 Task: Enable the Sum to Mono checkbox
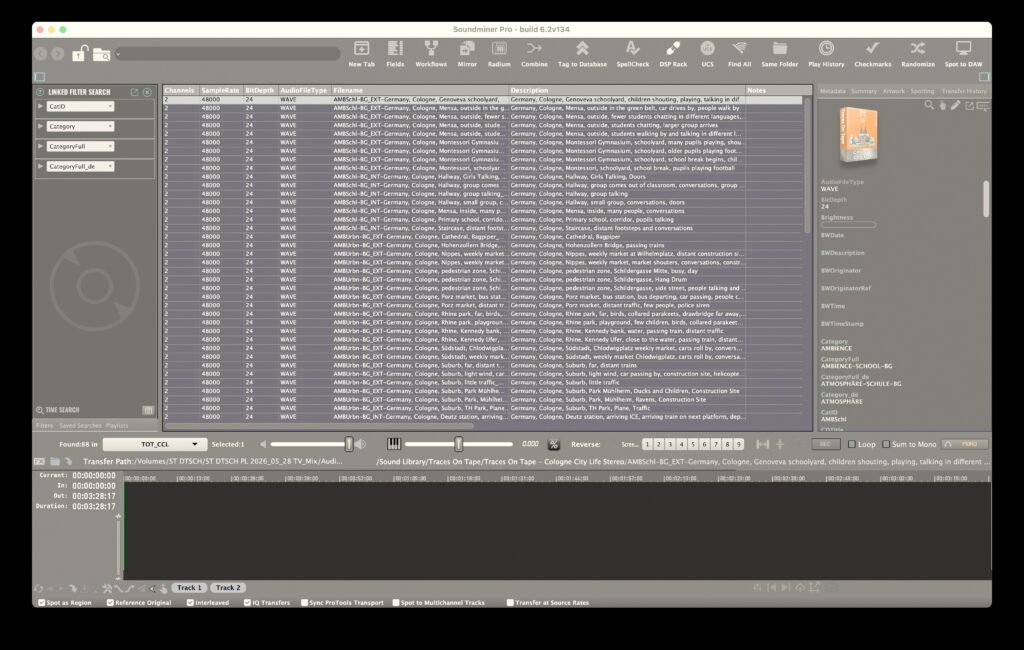coord(886,444)
